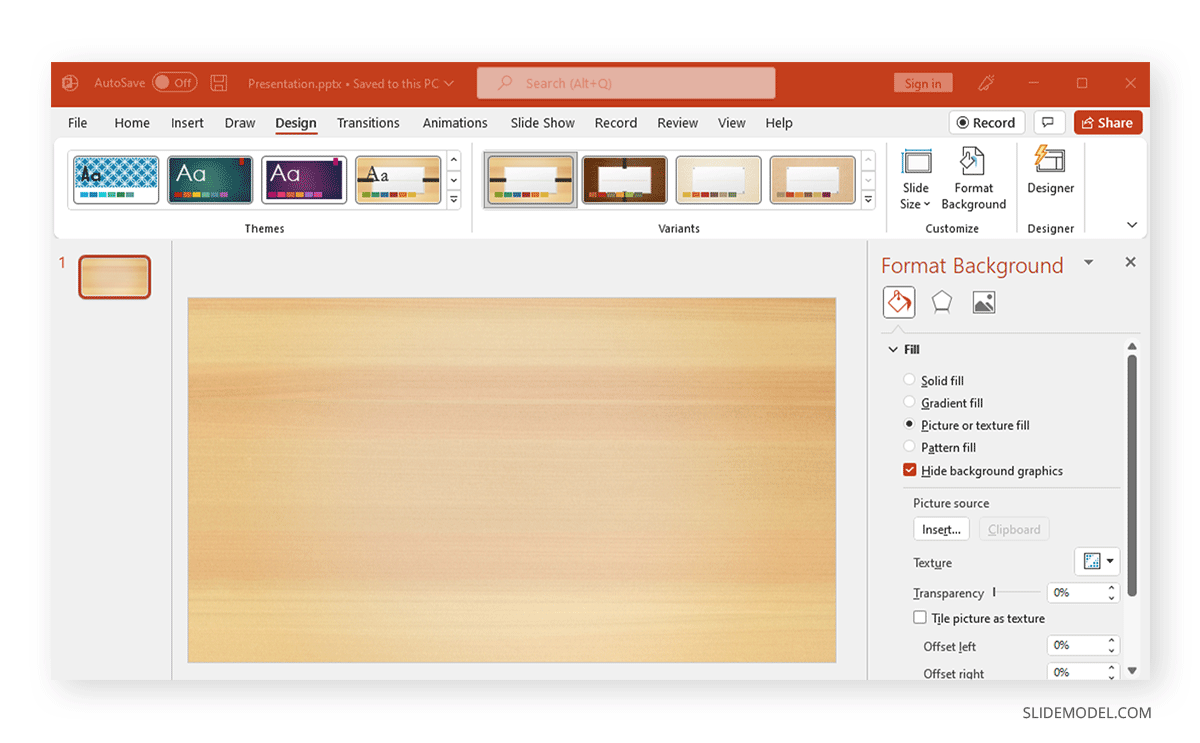Uncheck Hide background graphics
Image resolution: width=1200 pixels, height=743 pixels.
[909, 470]
